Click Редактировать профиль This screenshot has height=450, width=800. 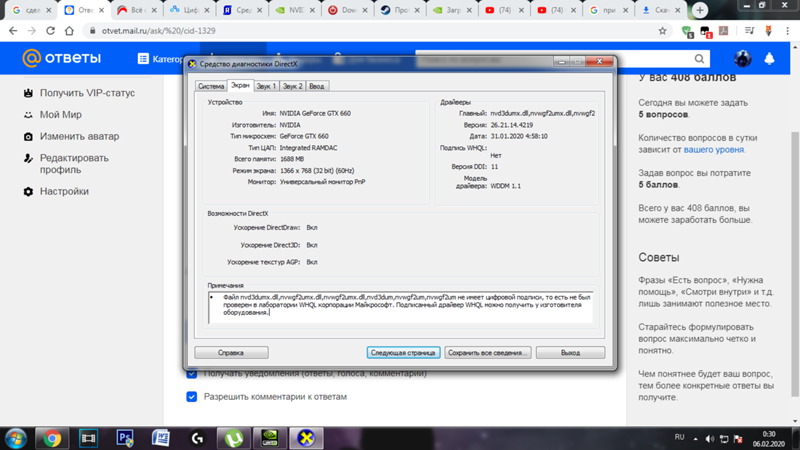point(74,164)
